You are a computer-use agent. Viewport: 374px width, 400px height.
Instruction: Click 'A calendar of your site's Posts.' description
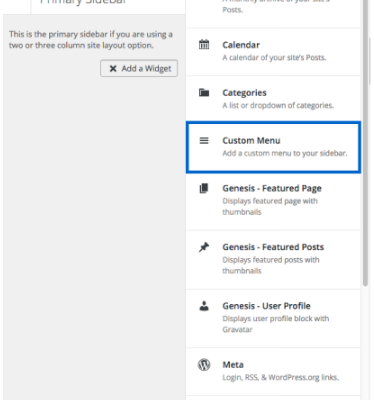[x=274, y=57]
